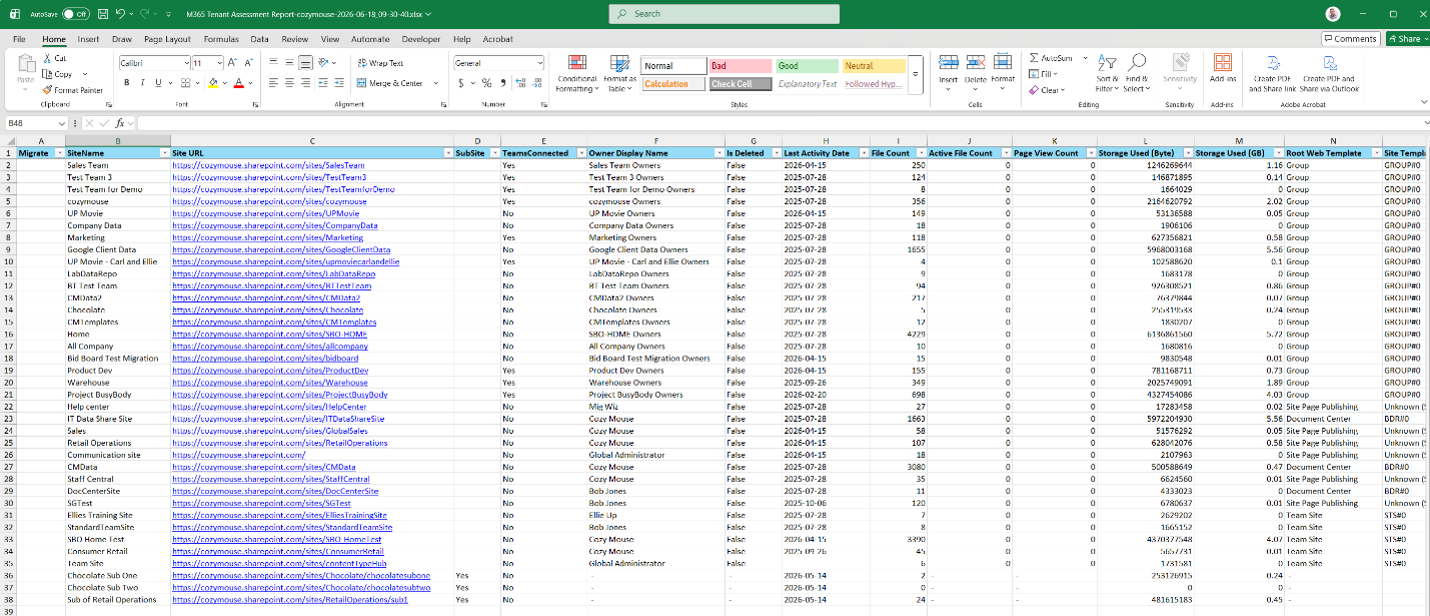
Task: Increase indent in Alignment group
Action: [x=338, y=83]
